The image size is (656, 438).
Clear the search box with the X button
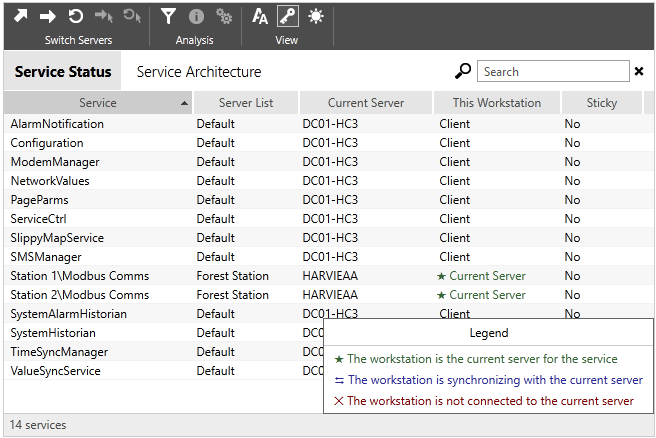click(x=639, y=71)
